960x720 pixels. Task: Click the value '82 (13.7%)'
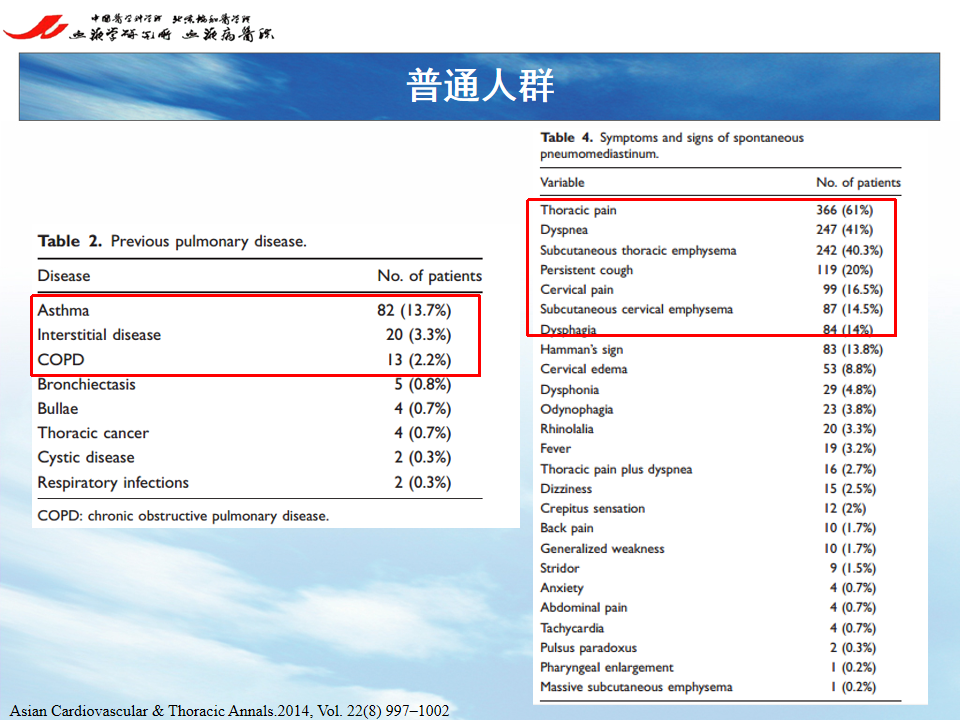[414, 310]
